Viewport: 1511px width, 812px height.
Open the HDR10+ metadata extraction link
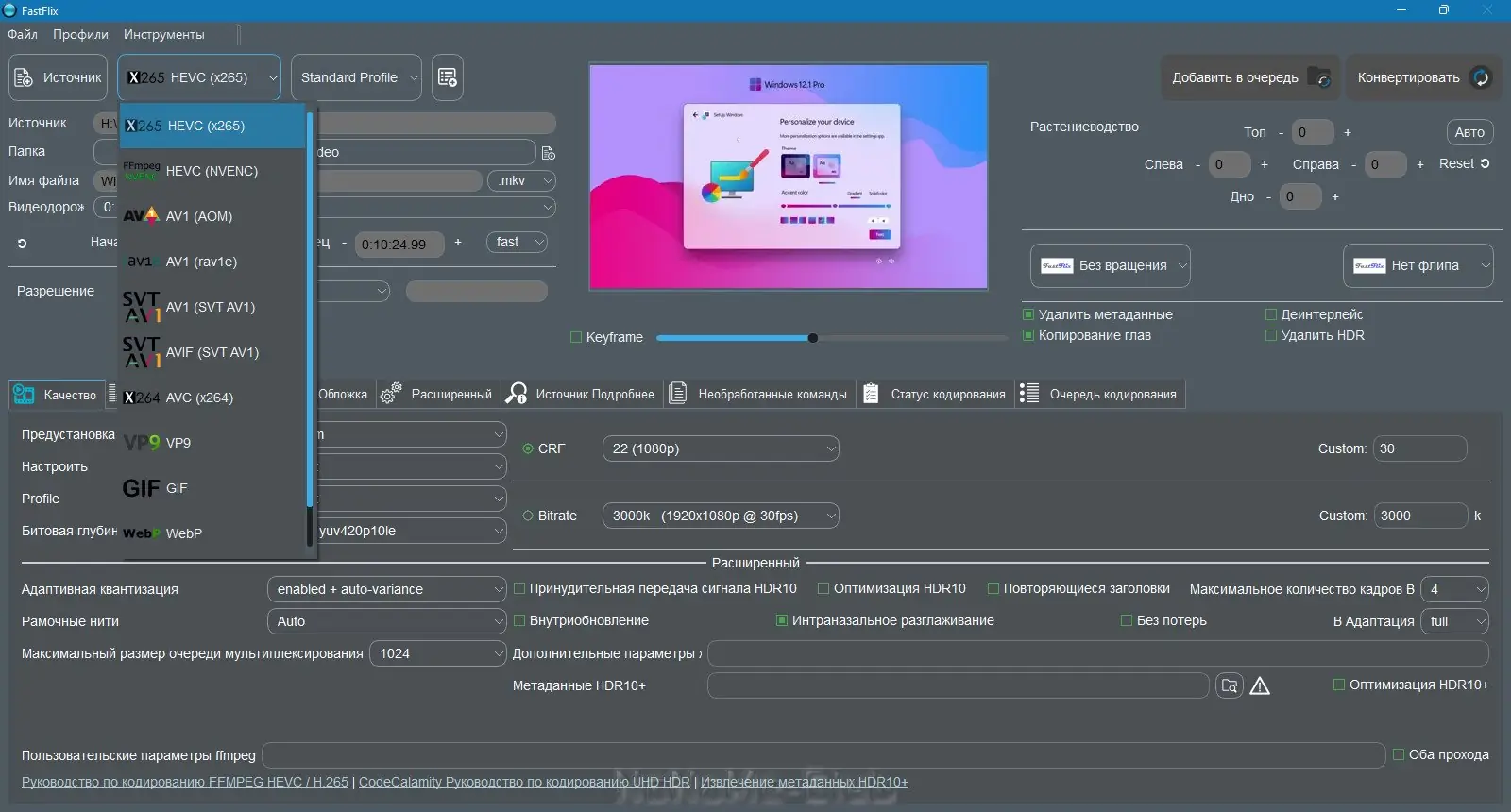[x=805, y=782]
